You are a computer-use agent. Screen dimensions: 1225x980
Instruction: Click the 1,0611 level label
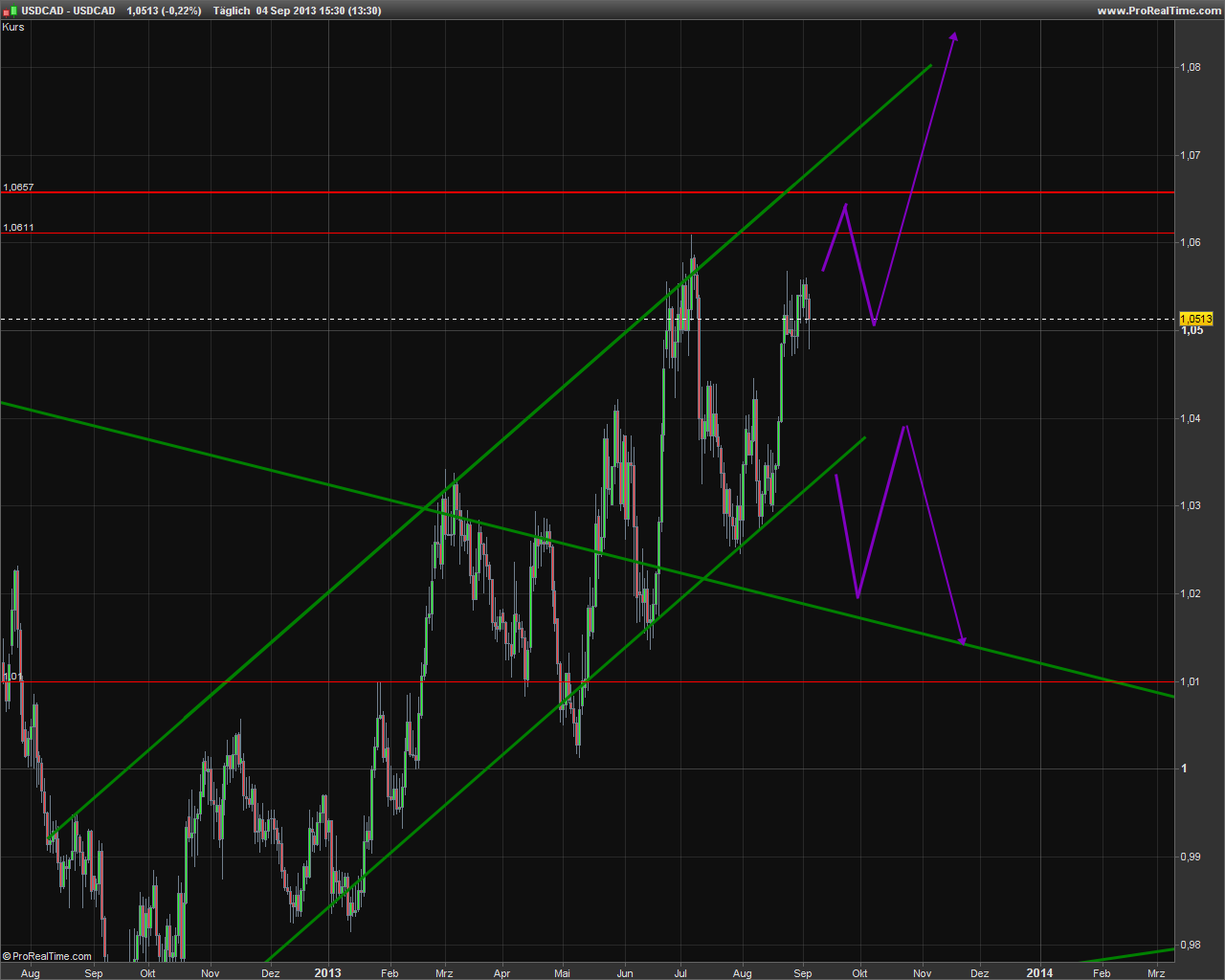coord(18,227)
